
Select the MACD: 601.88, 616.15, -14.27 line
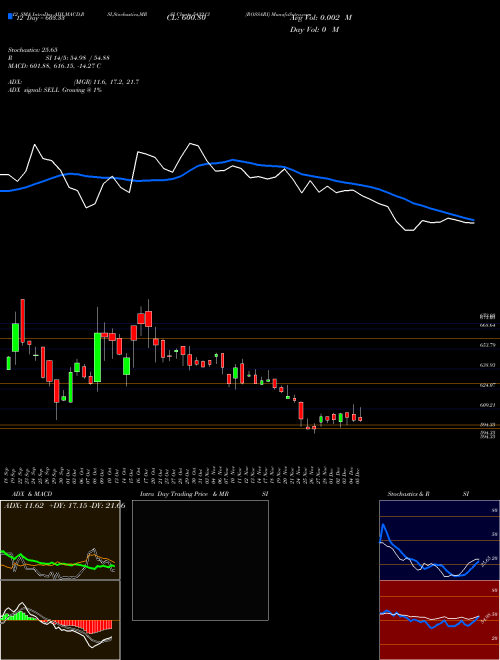coord(55,66)
